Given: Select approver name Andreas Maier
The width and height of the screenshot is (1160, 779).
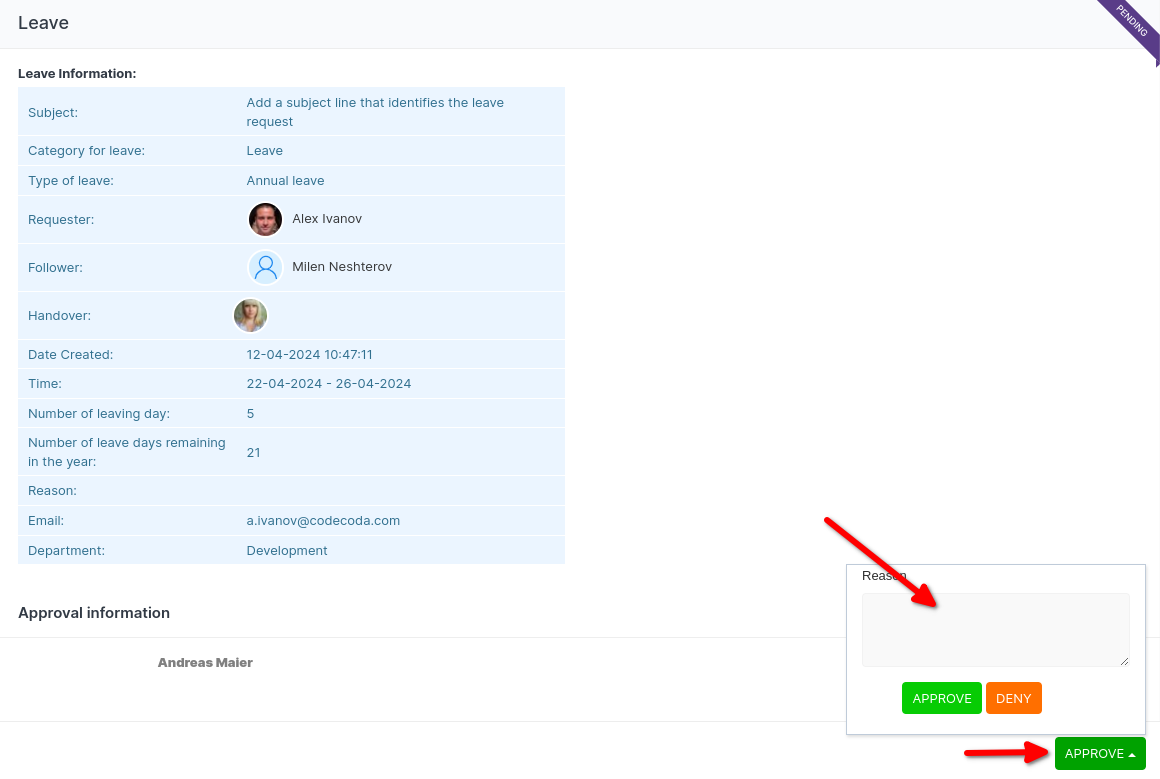Looking at the screenshot, I should (205, 663).
